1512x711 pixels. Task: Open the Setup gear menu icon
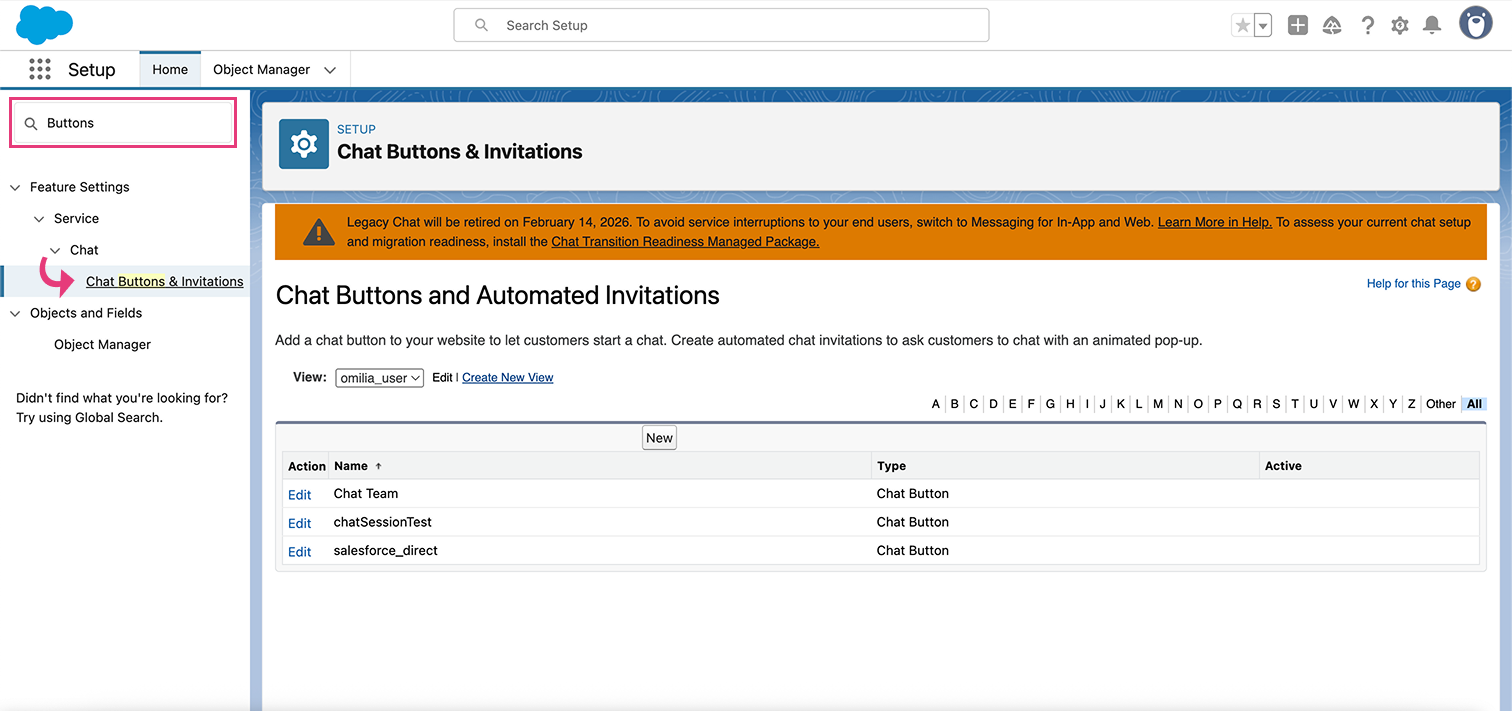click(1400, 26)
